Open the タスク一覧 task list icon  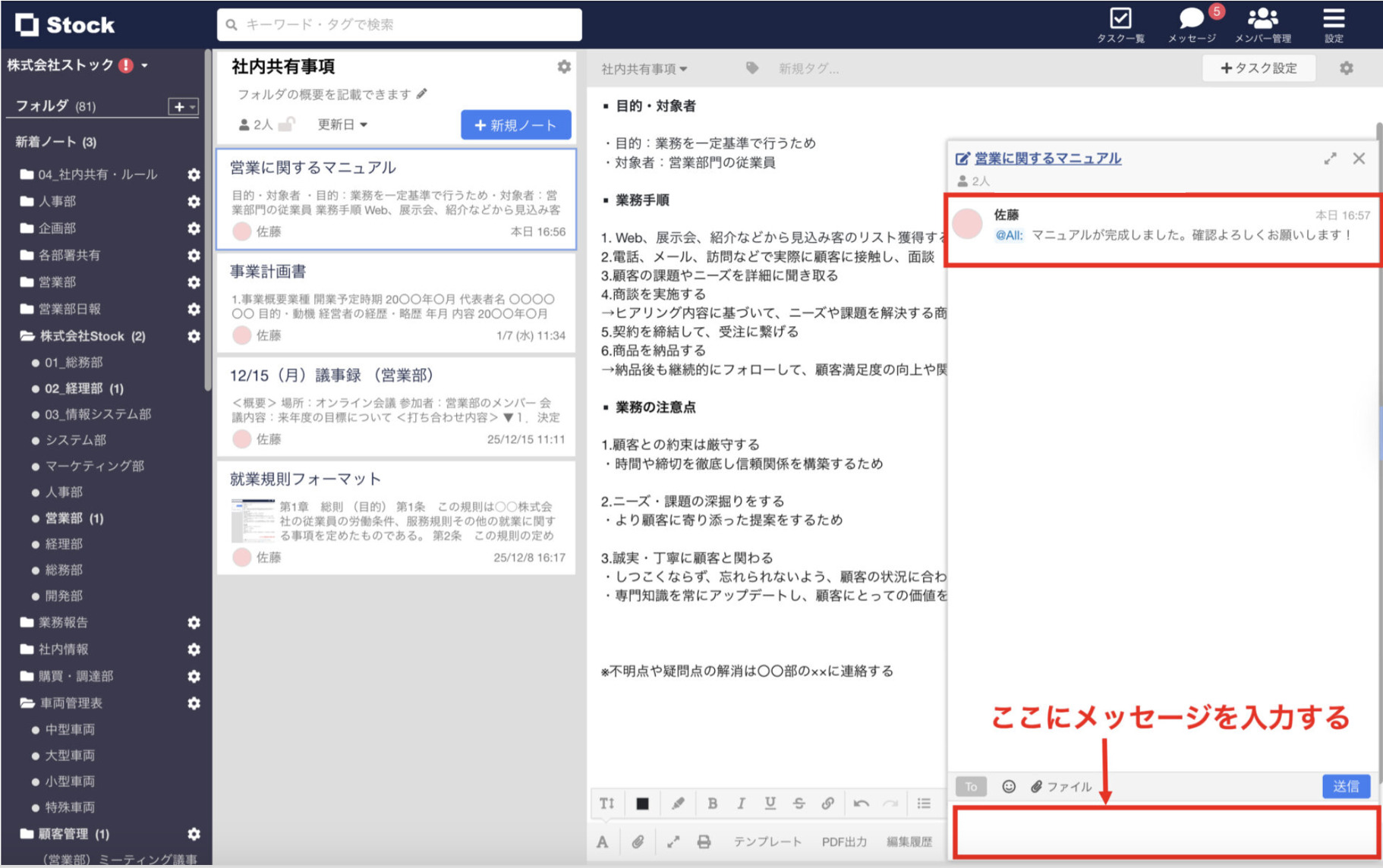coord(1120,24)
